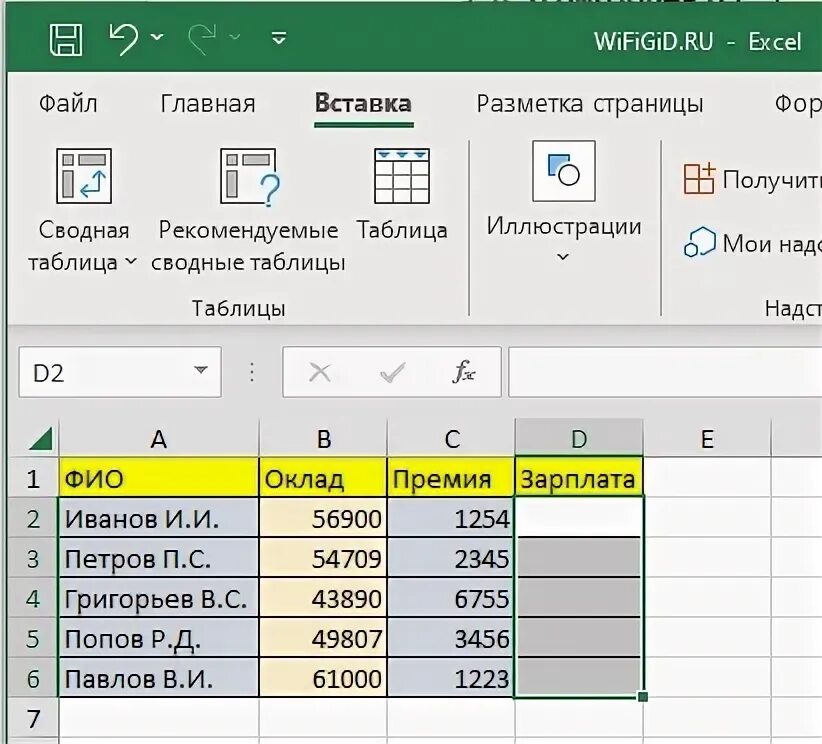Switch to the Главная tab

pos(208,103)
